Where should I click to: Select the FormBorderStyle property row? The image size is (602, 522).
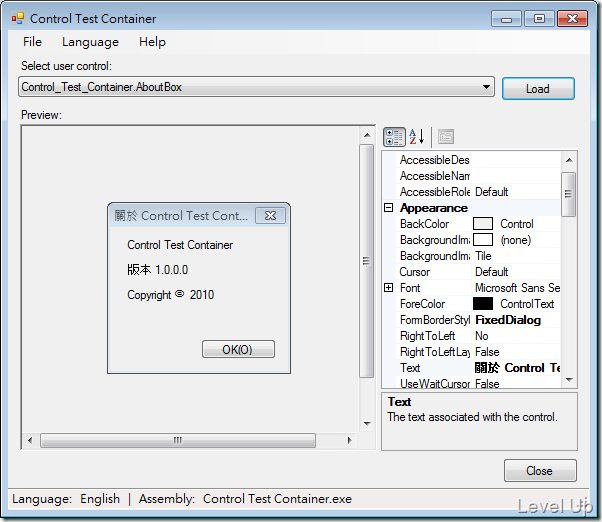(x=478, y=320)
